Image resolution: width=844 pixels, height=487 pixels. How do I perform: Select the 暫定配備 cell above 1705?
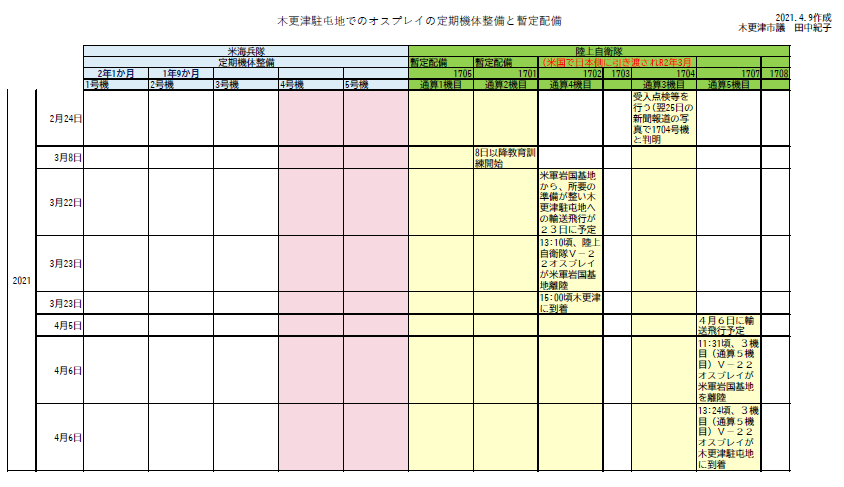coord(441,62)
